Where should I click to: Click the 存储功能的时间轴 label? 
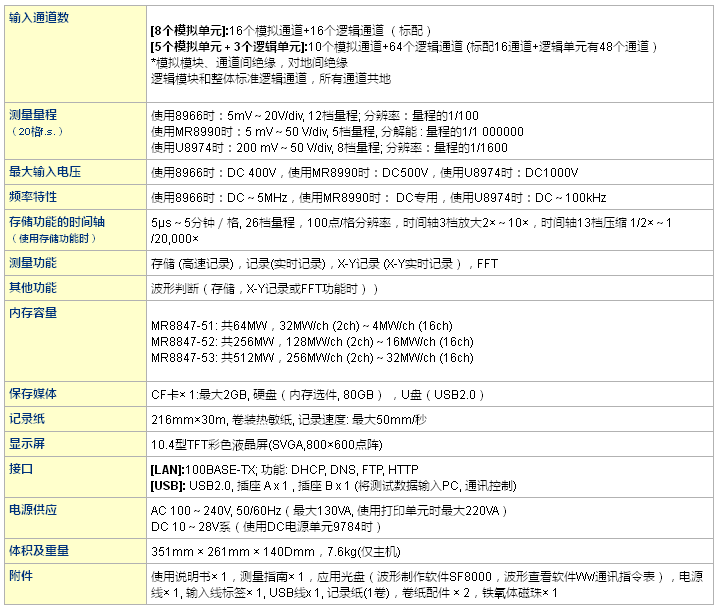coord(57,222)
